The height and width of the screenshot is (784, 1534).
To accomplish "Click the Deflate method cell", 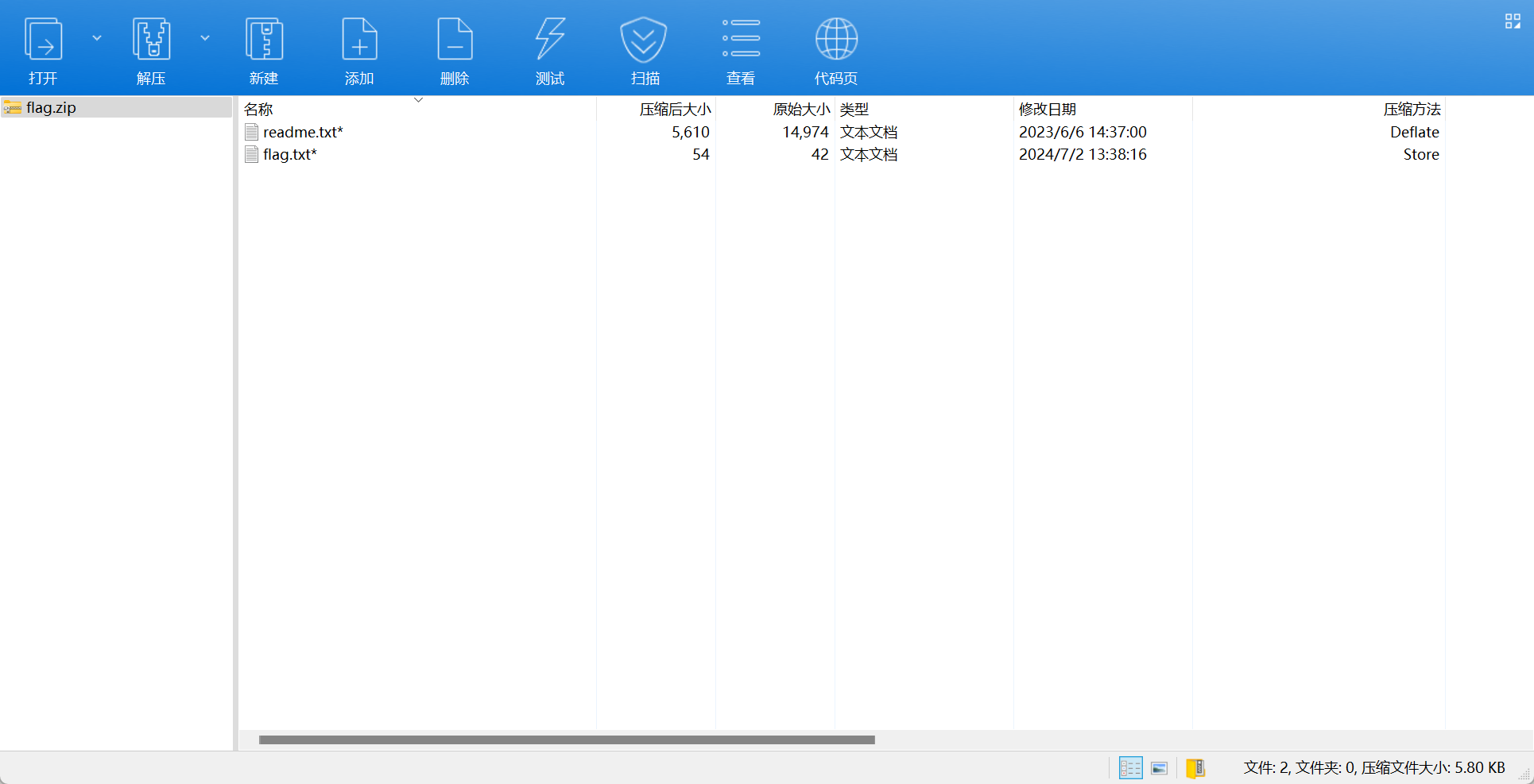I will click(x=1415, y=132).
